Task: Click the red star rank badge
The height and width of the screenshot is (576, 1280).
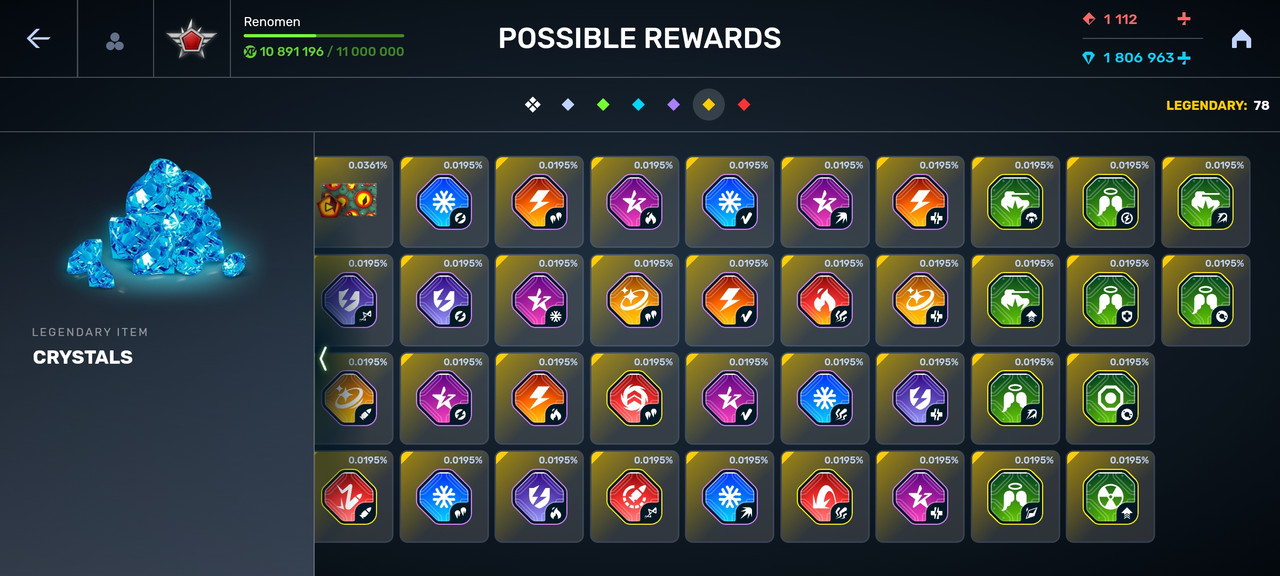Action: point(191,40)
